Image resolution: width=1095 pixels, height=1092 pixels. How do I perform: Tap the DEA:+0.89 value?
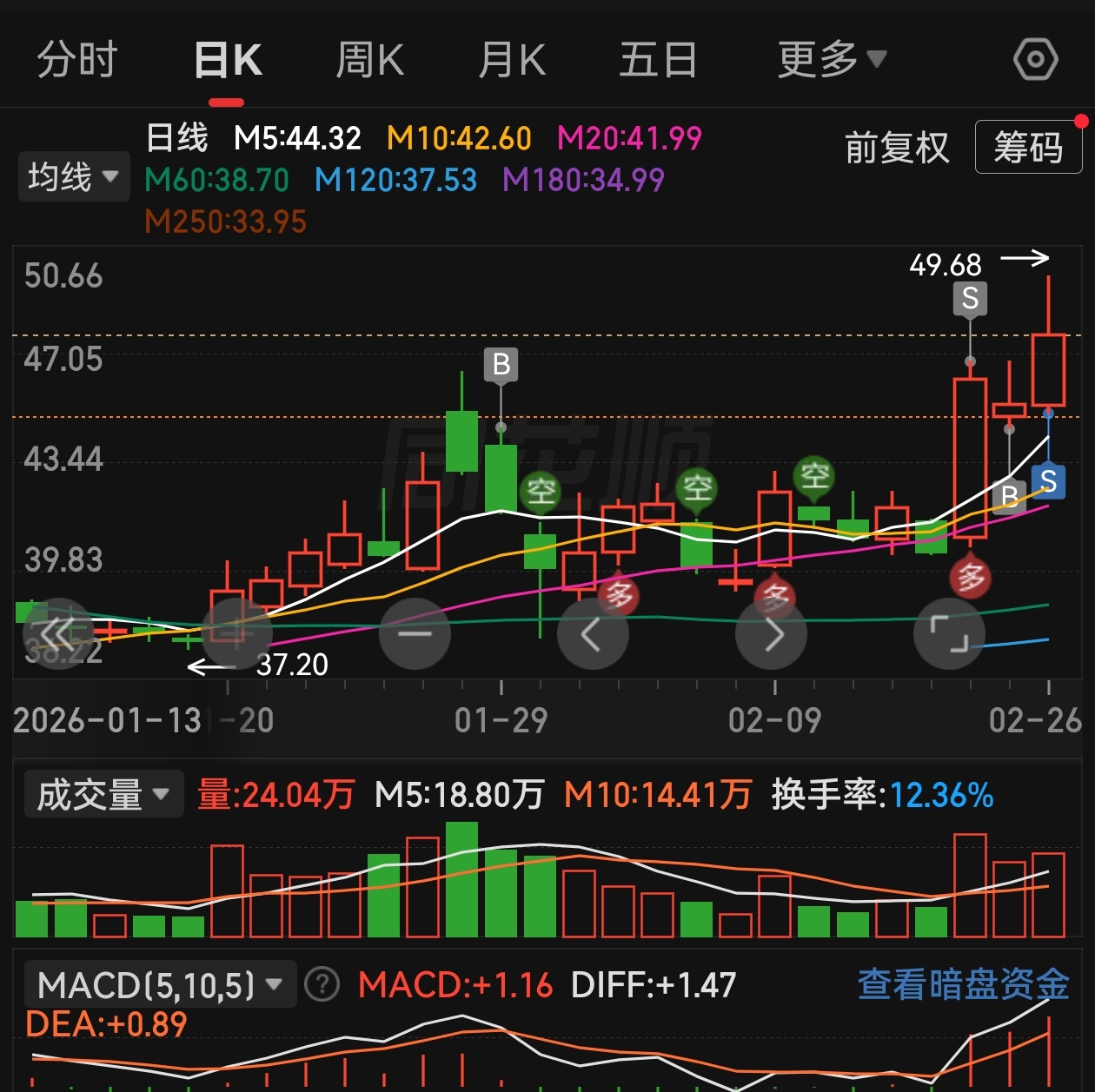pos(106,1025)
